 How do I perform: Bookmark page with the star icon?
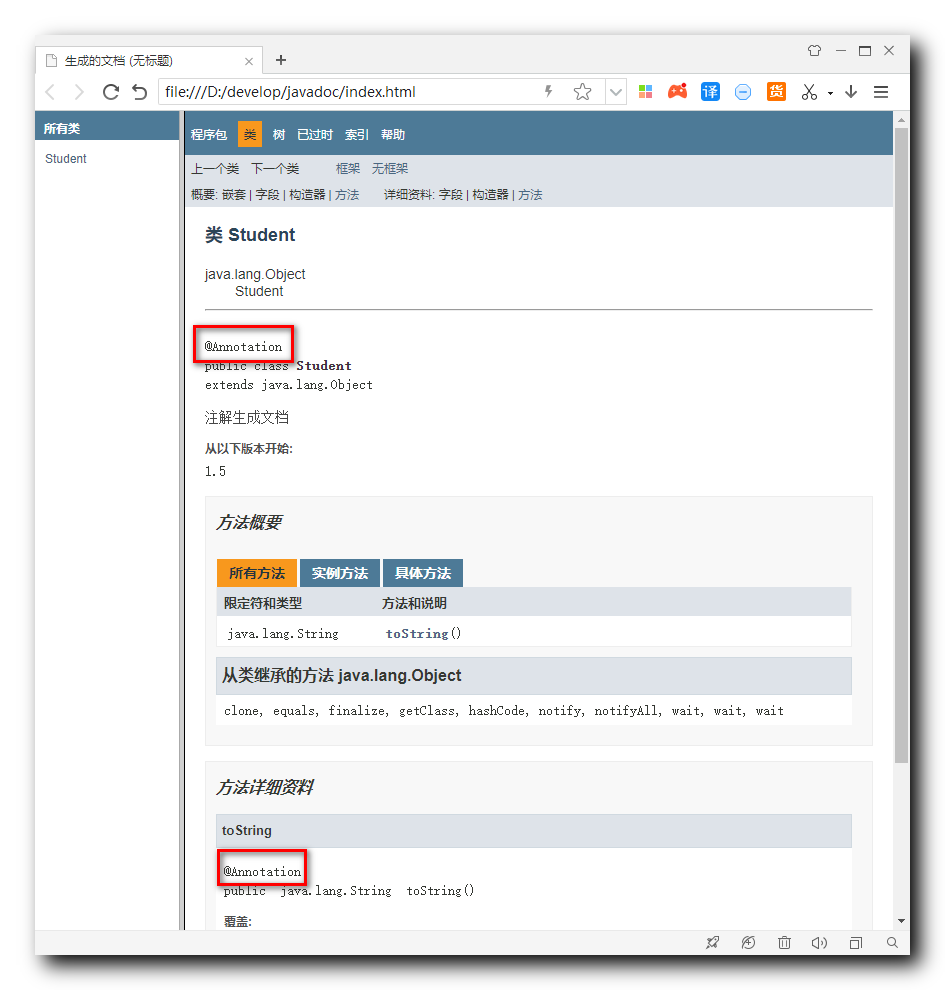tap(582, 92)
